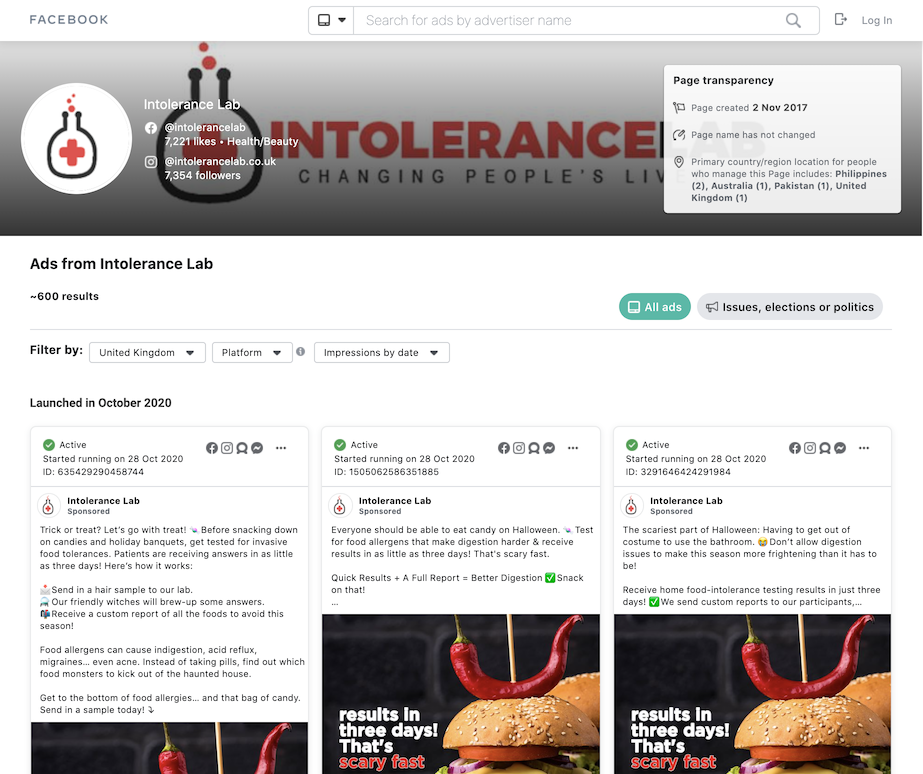
Task: Click the Page created 2 Nov 2017 text
Action: point(749,108)
